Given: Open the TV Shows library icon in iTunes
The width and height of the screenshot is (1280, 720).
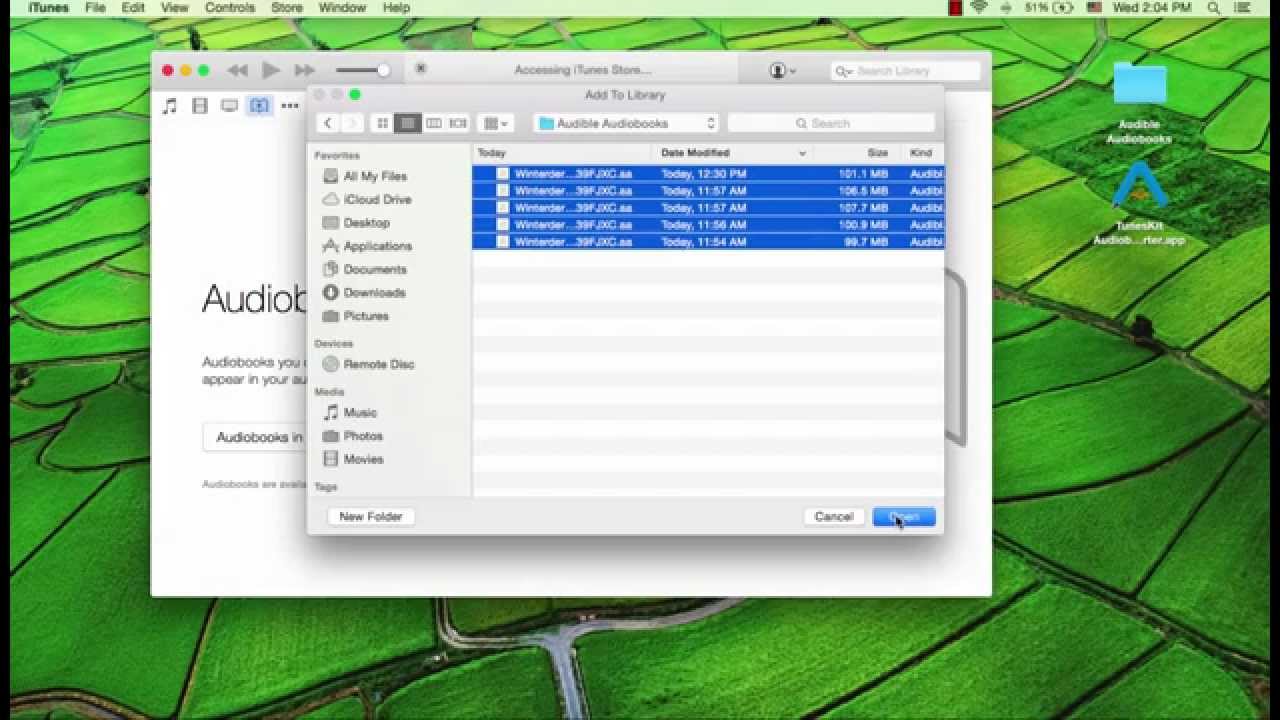Looking at the screenshot, I should 230,106.
